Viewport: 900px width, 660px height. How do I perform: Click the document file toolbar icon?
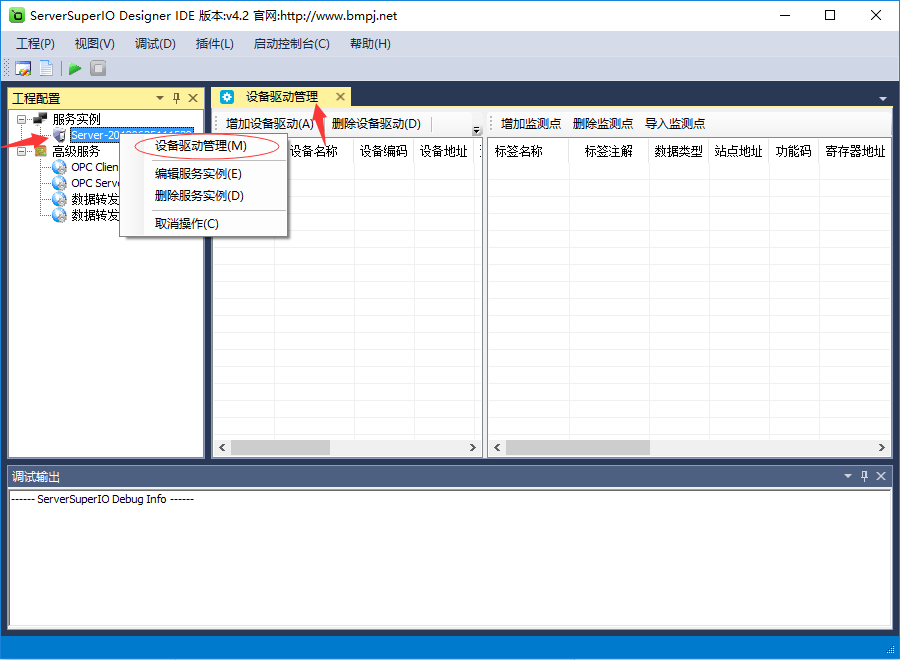pyautogui.click(x=46, y=68)
